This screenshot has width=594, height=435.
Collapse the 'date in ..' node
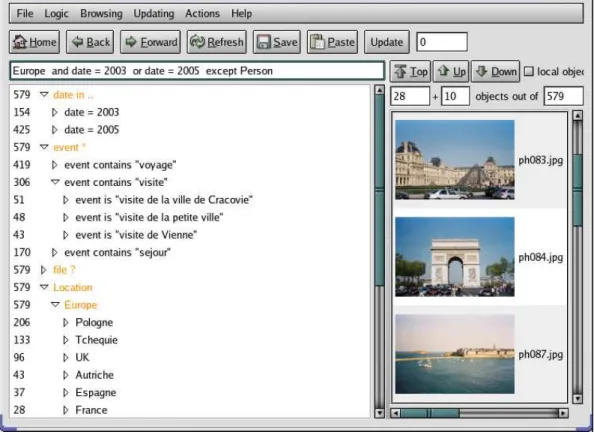click(44, 95)
